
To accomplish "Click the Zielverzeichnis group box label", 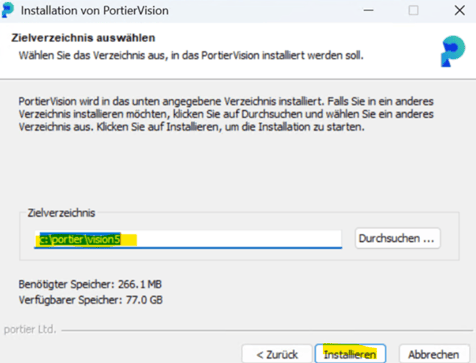I will click(x=61, y=213).
